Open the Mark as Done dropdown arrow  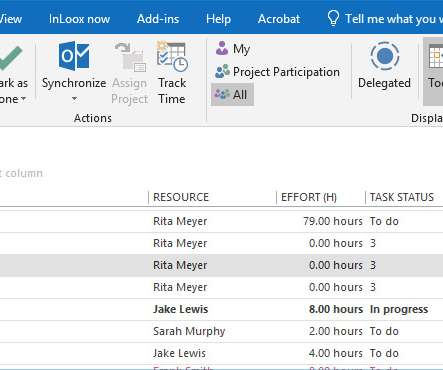pos(23,99)
